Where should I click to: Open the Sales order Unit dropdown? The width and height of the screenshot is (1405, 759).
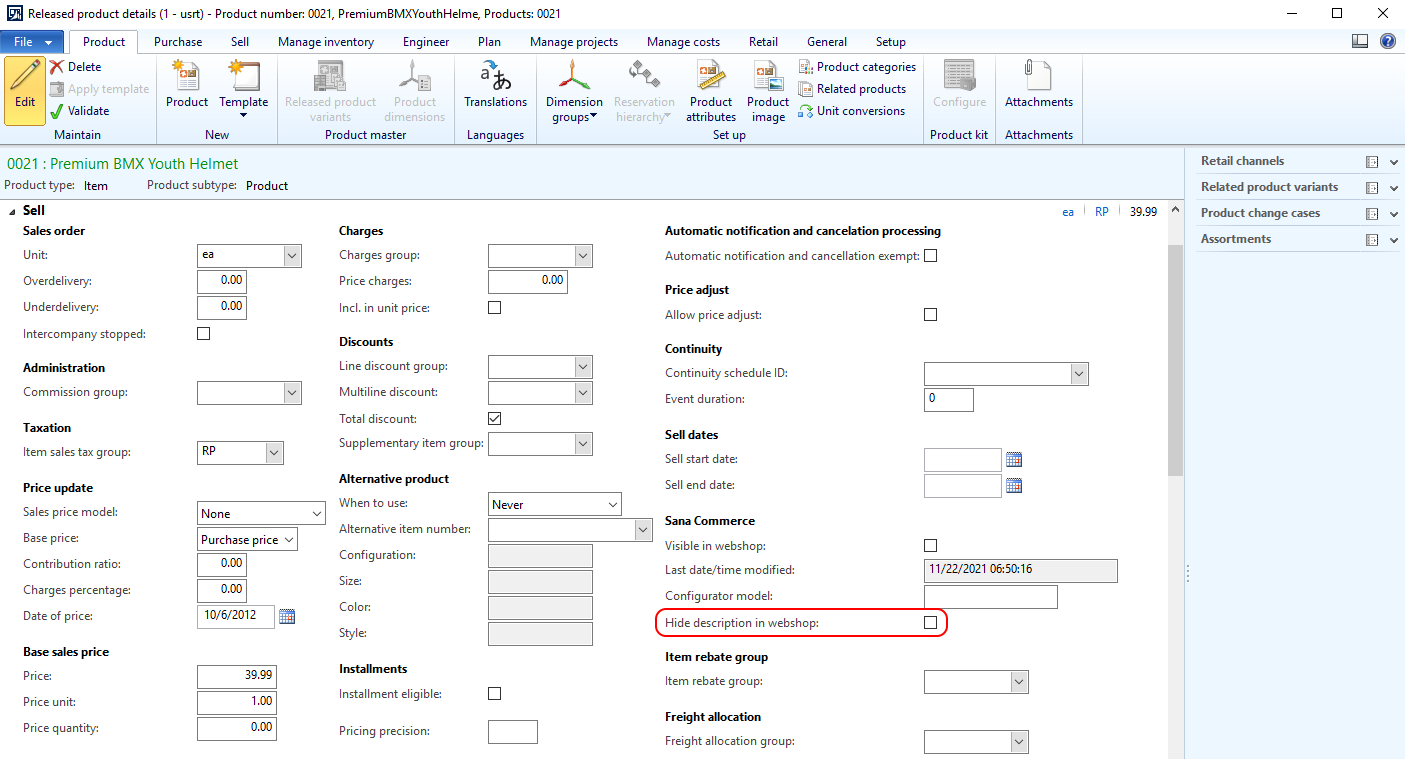(291, 256)
